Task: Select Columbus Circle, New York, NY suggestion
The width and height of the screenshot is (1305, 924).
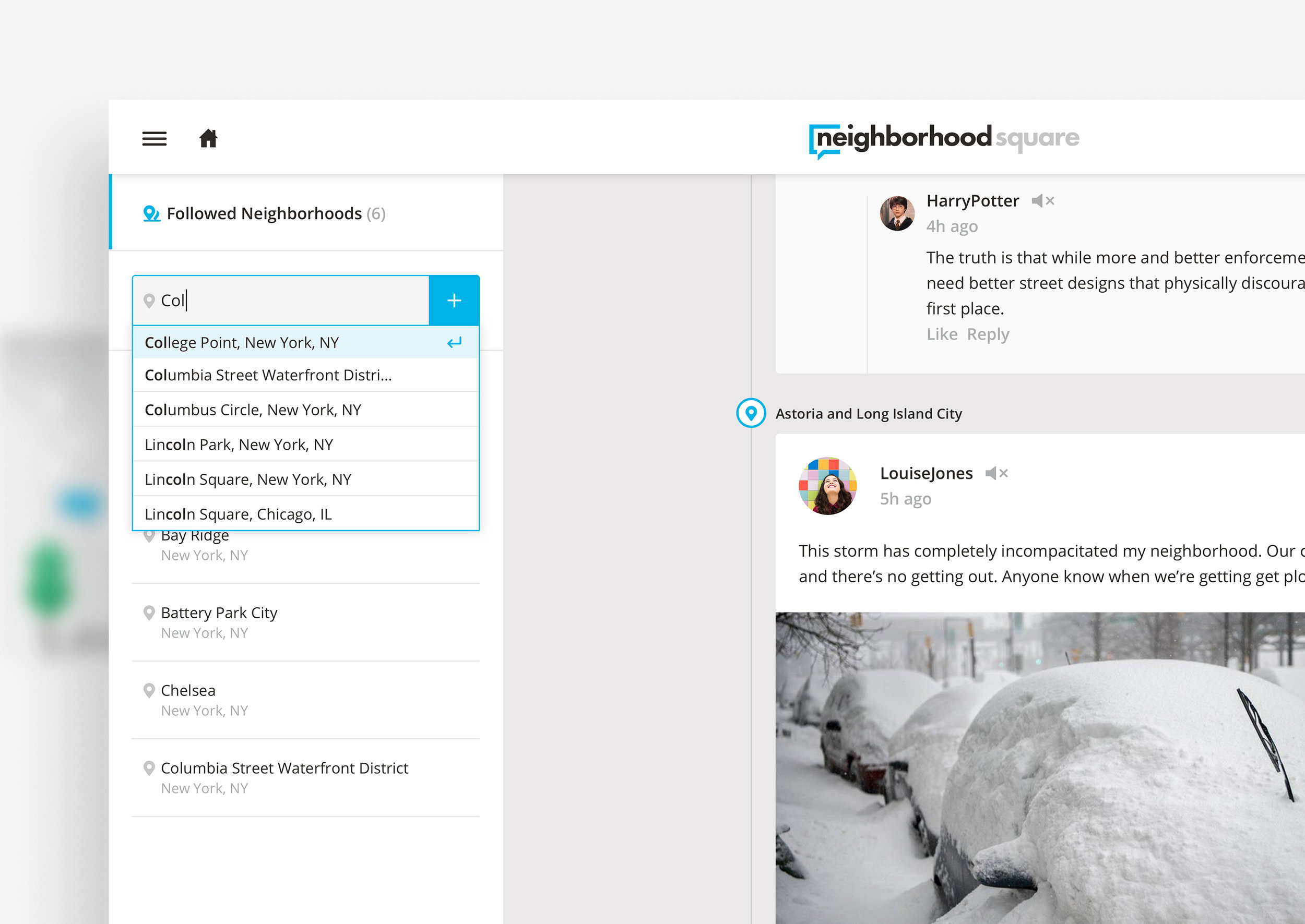Action: [305, 410]
